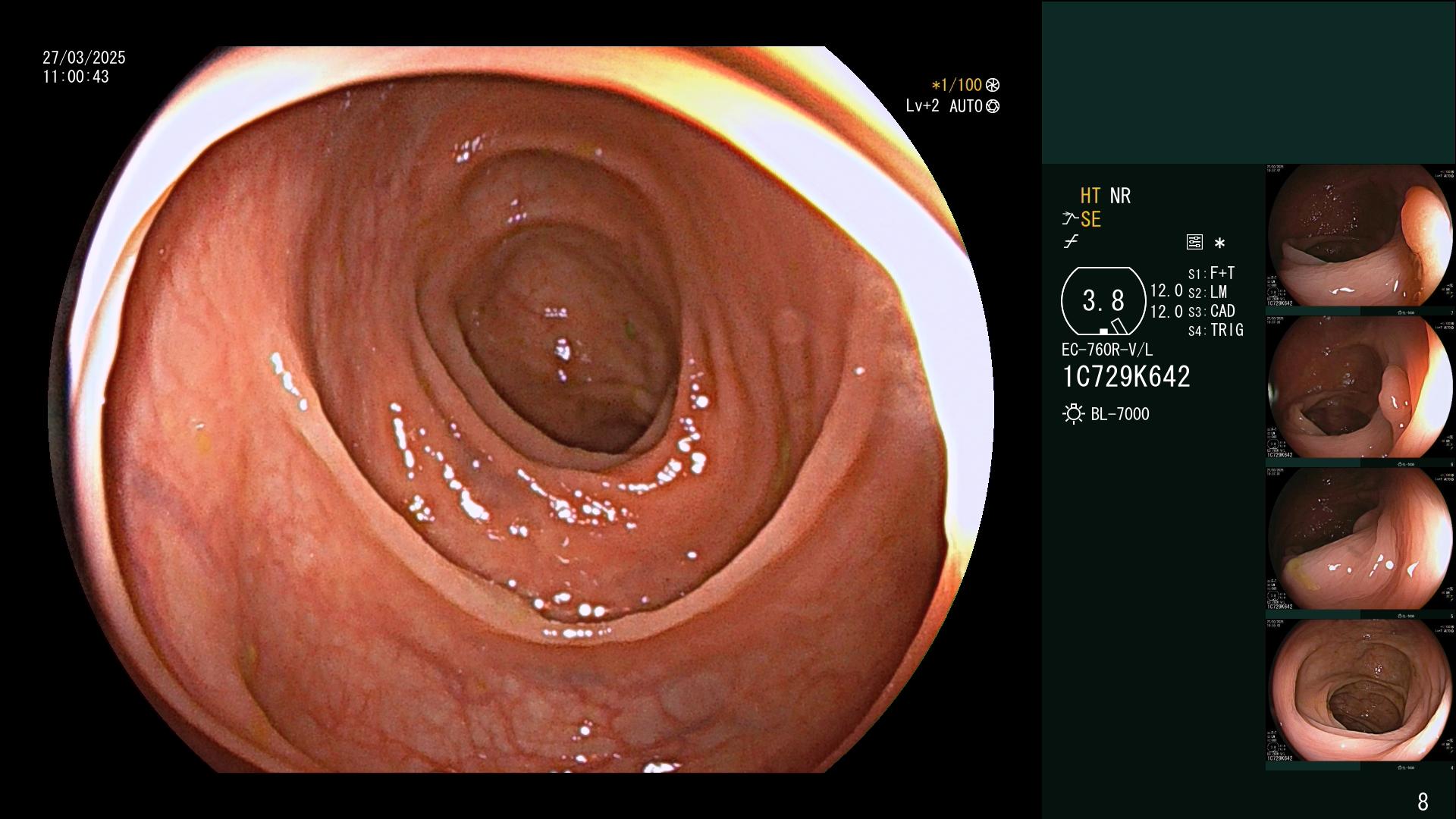
Task: Click the S3: CAD switch assignment
Action: 1211,311
